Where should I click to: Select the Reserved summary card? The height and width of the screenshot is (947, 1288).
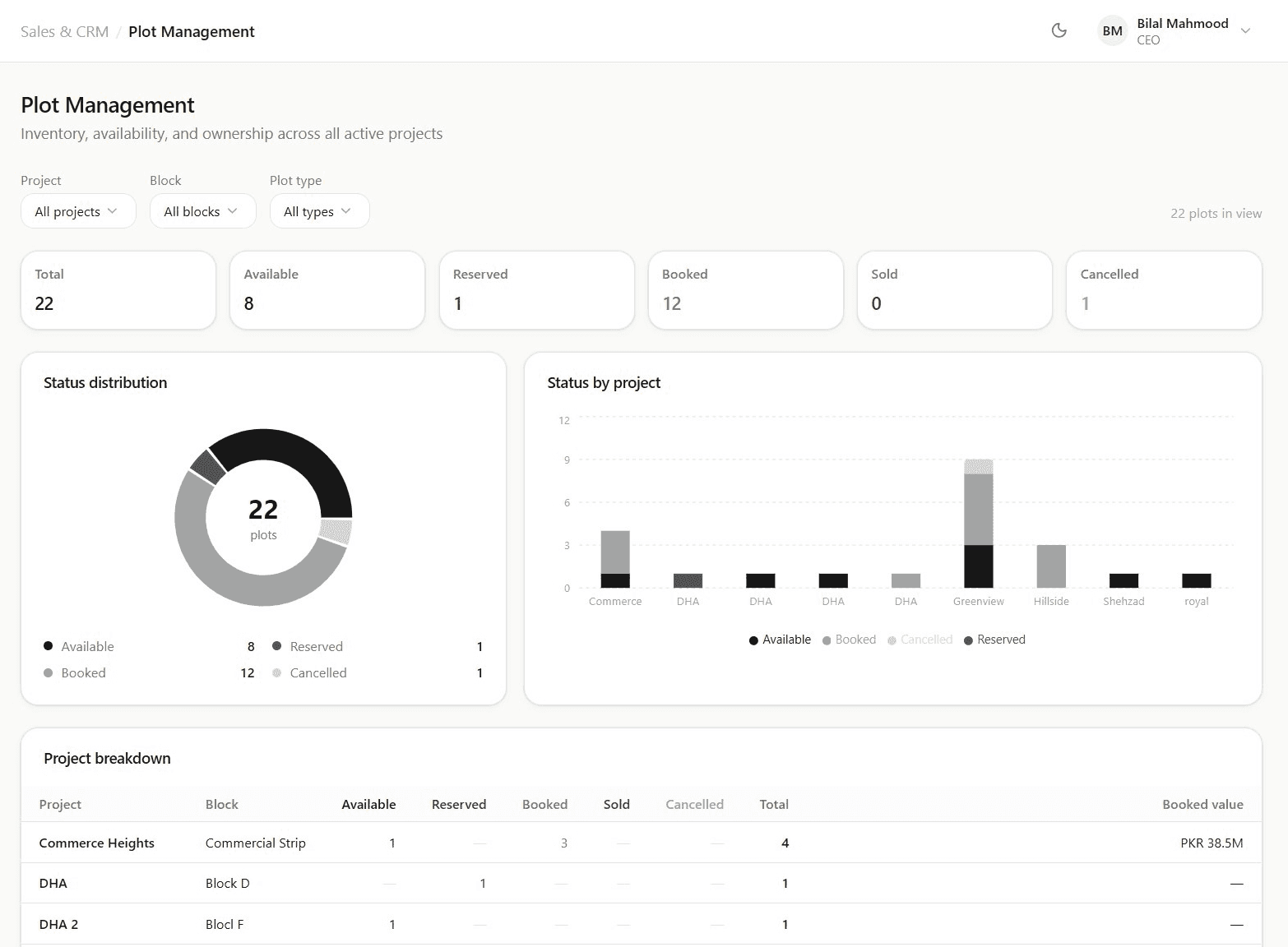click(x=537, y=290)
